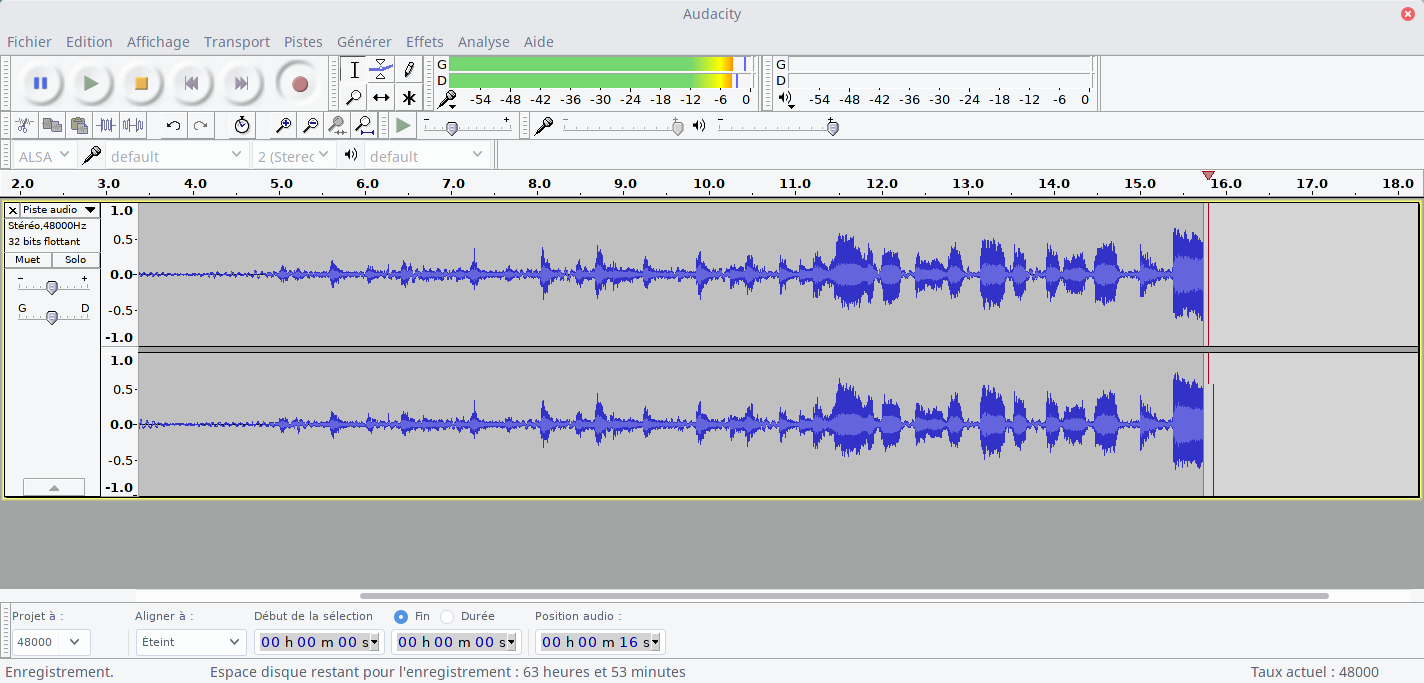Image resolution: width=1424 pixels, height=683 pixels.
Task: Open the Effets menu
Action: click(x=425, y=42)
